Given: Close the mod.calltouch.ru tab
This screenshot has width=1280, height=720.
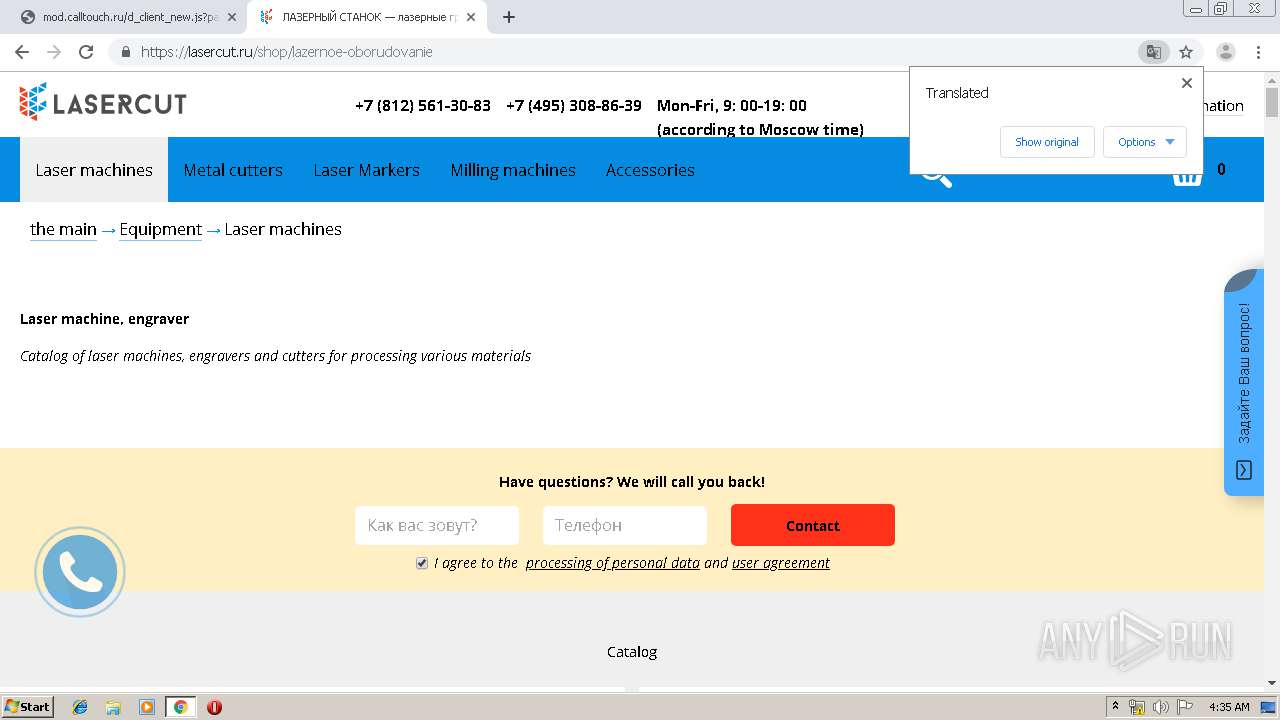Looking at the screenshot, I should 232,17.
